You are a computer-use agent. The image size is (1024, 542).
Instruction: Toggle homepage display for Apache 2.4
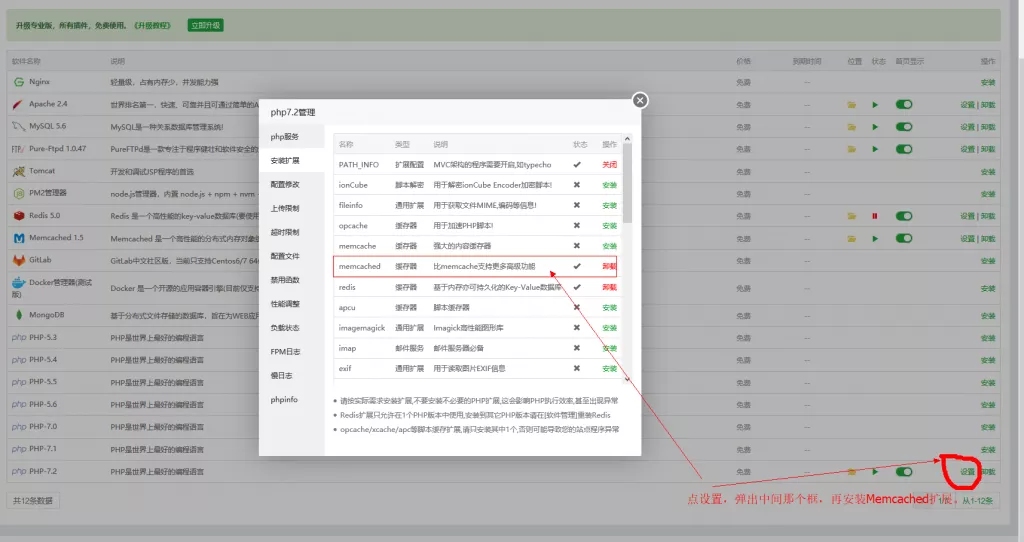904,104
